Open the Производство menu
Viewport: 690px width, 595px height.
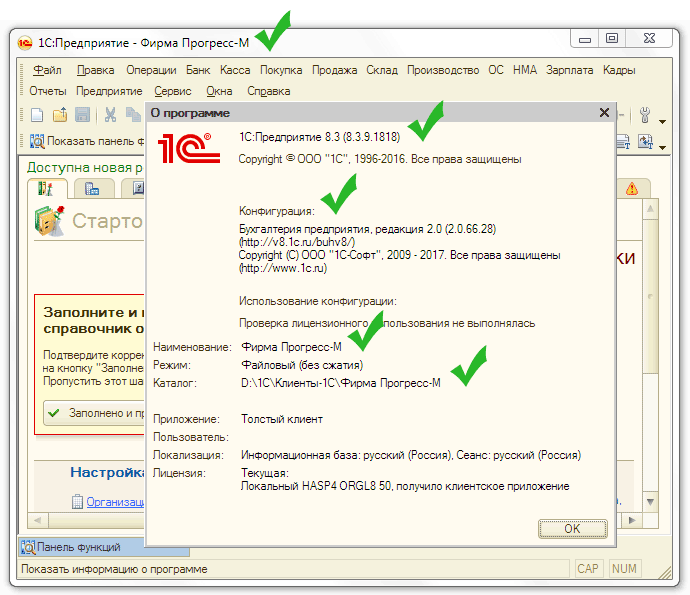(x=443, y=70)
